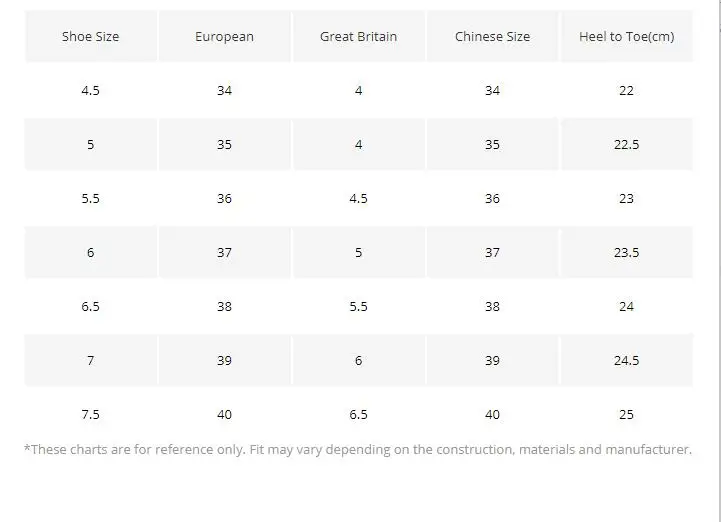Select the Great Britain column header
Screen dimensions: 721x522
pos(359,36)
